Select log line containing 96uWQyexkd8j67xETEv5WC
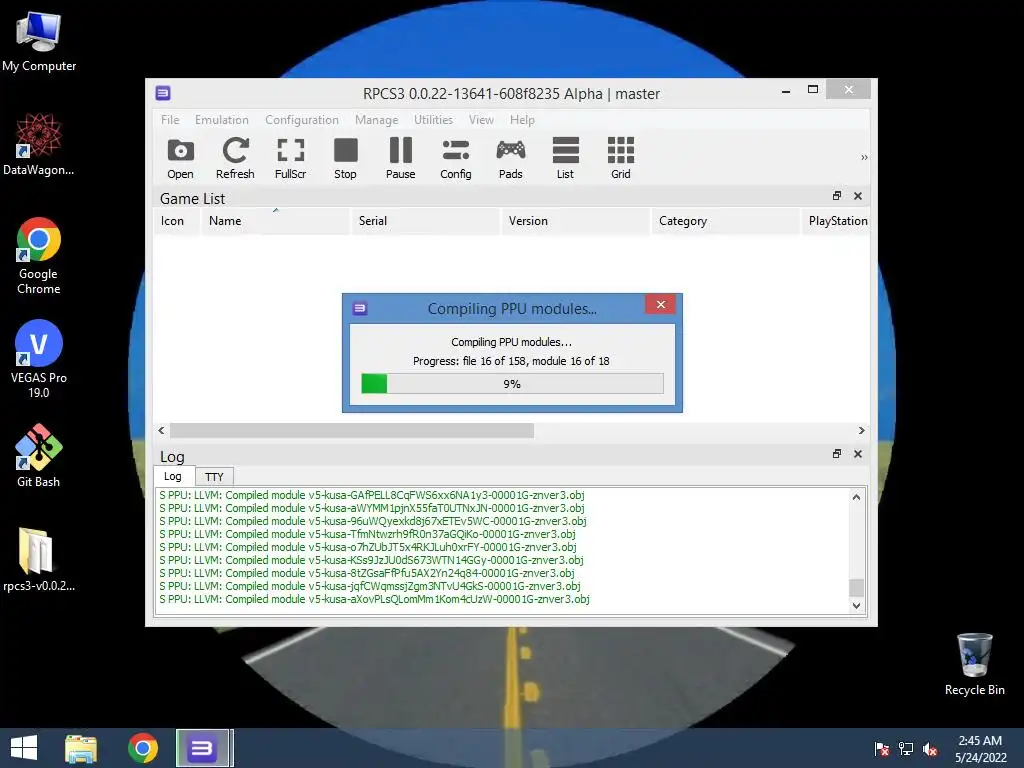 pyautogui.click(x=373, y=521)
